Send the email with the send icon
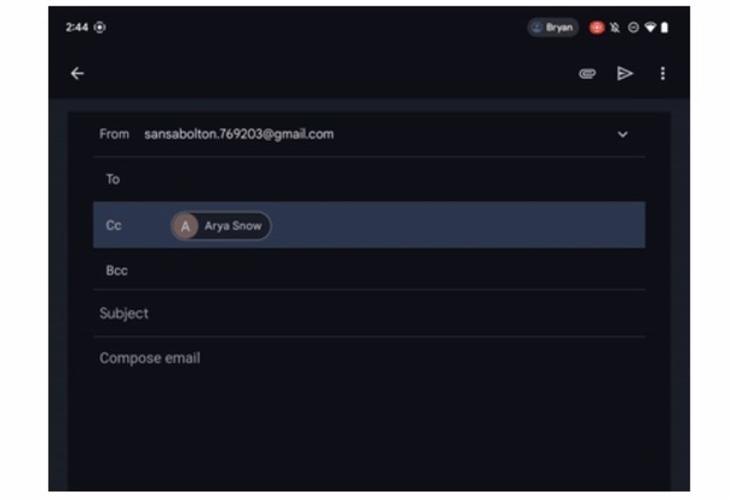Screen dimensions: 730x500 click(625, 73)
